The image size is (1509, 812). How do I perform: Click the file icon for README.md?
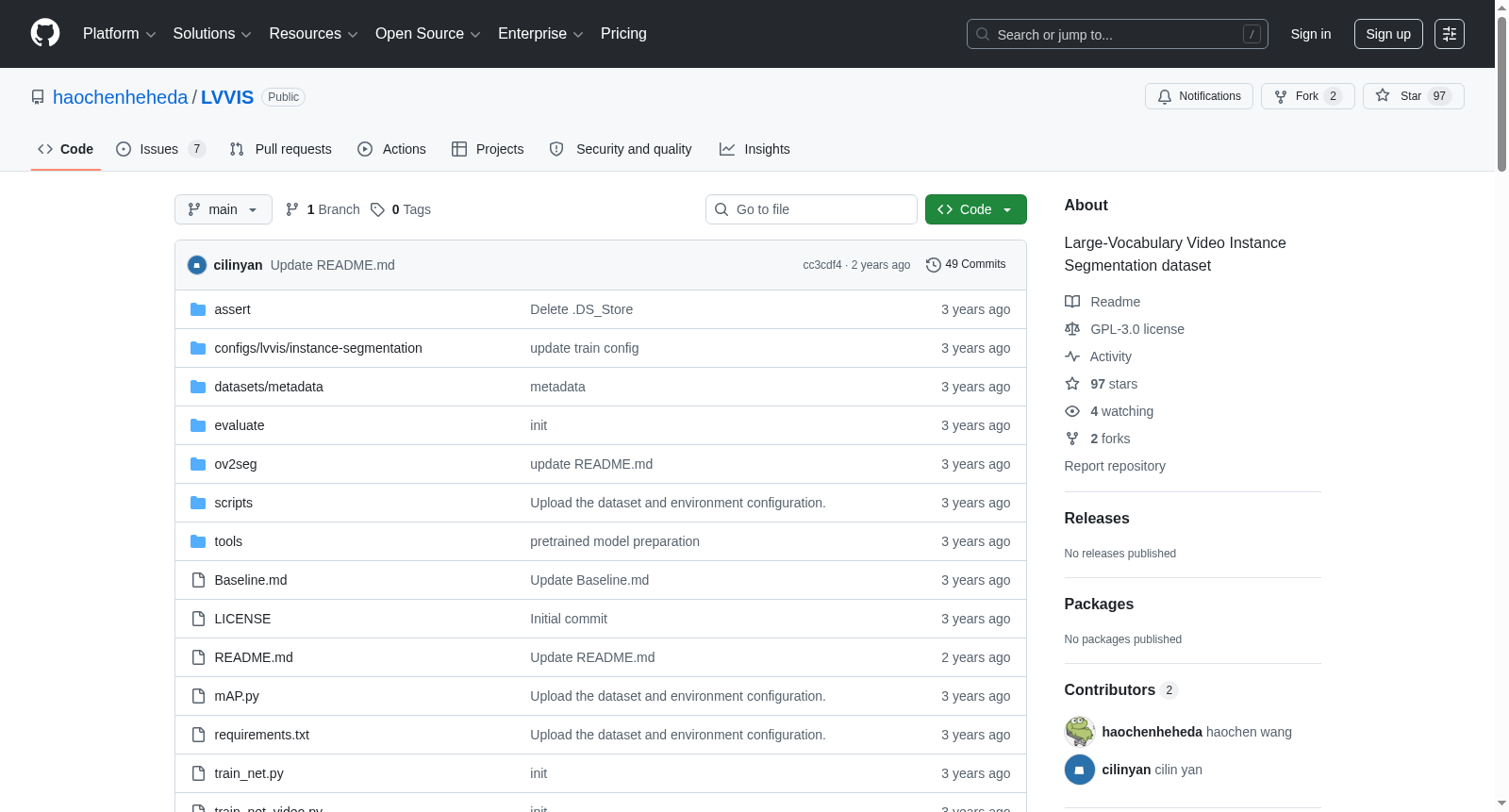tap(198, 657)
